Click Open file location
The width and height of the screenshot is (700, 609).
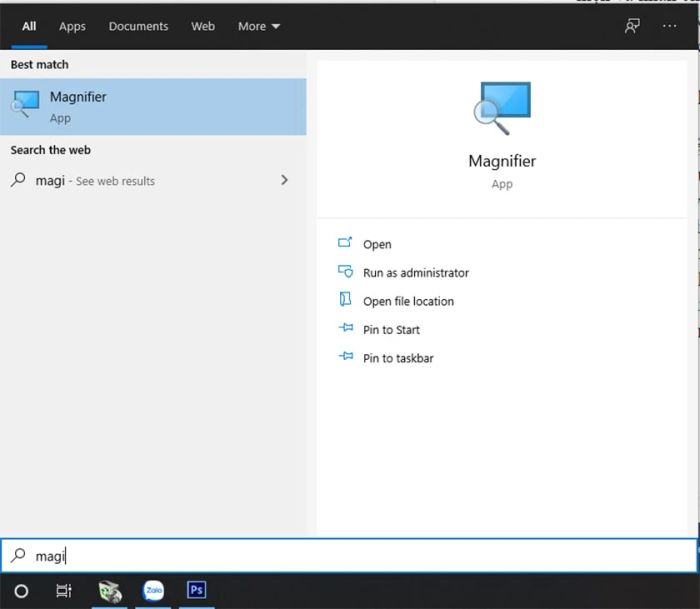click(x=408, y=301)
